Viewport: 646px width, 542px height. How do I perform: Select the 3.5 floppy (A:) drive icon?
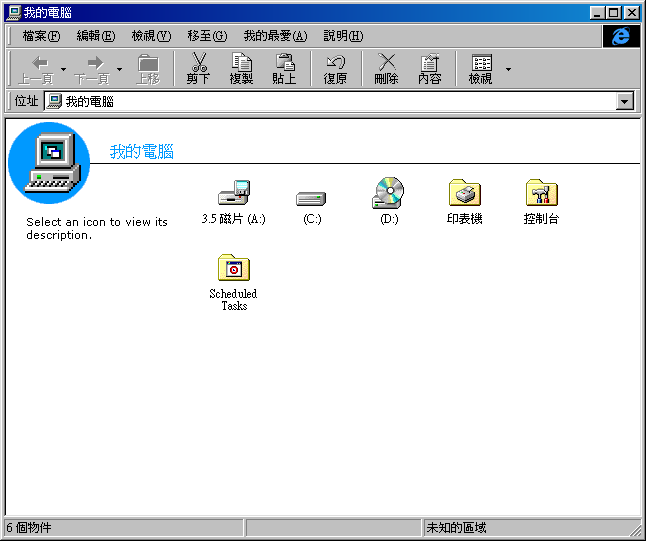(234, 192)
